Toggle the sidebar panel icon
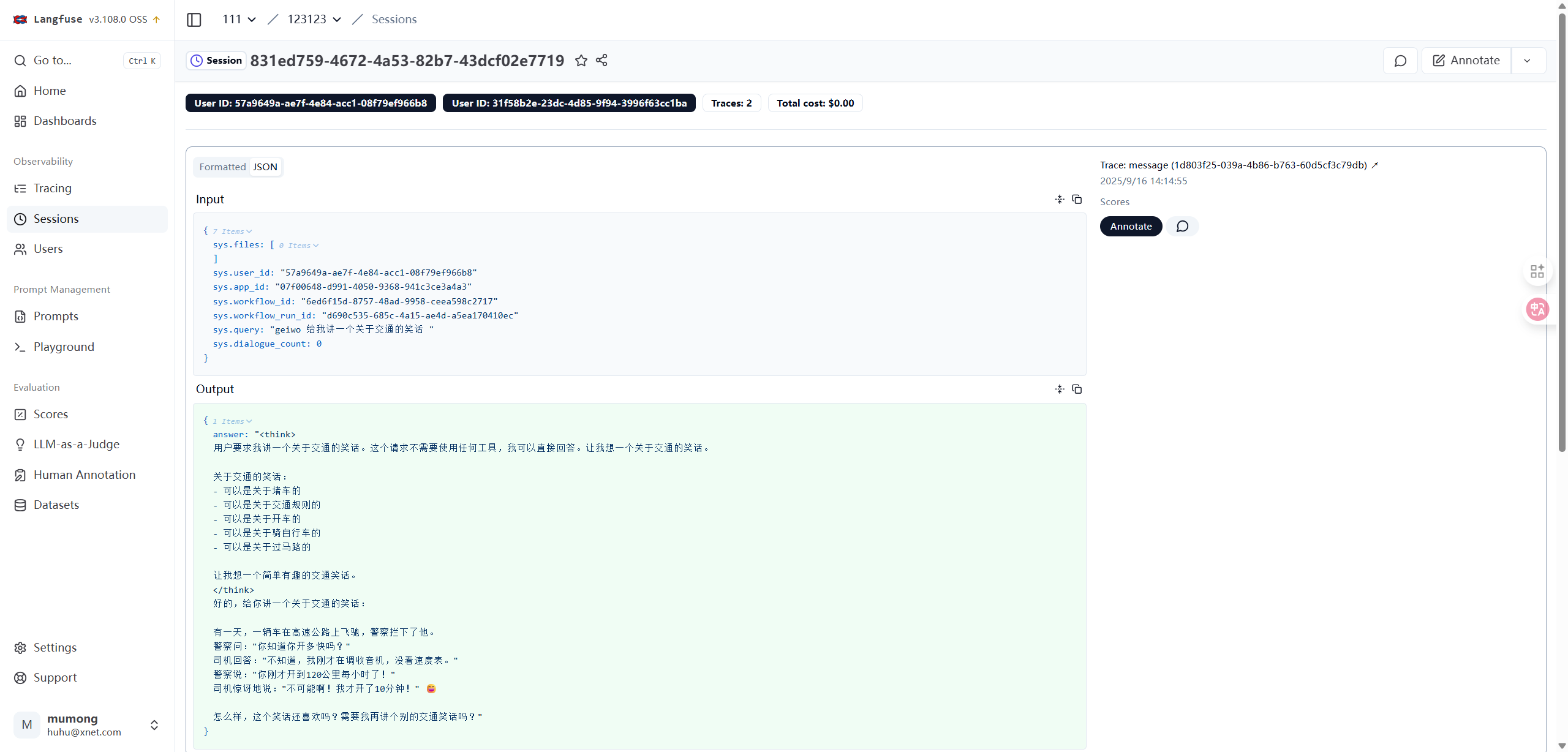The width and height of the screenshot is (1568, 752). pyautogui.click(x=194, y=20)
